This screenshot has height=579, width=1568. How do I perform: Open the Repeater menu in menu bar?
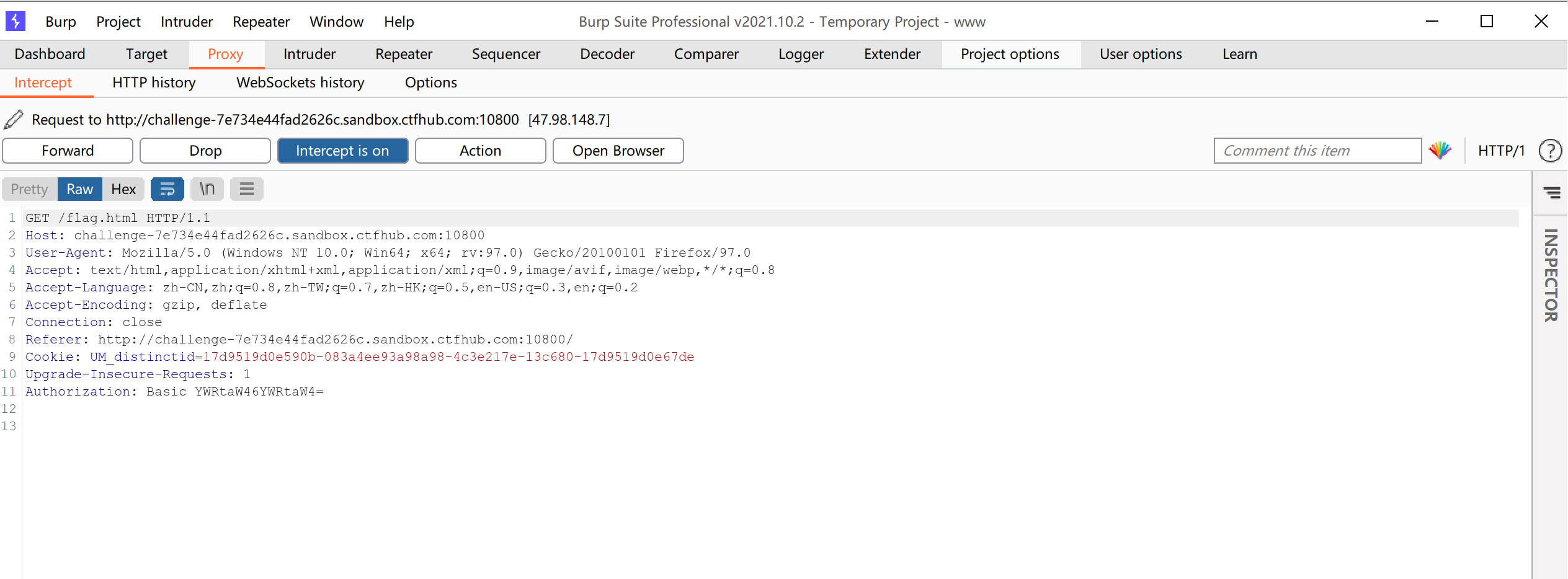[x=261, y=22]
